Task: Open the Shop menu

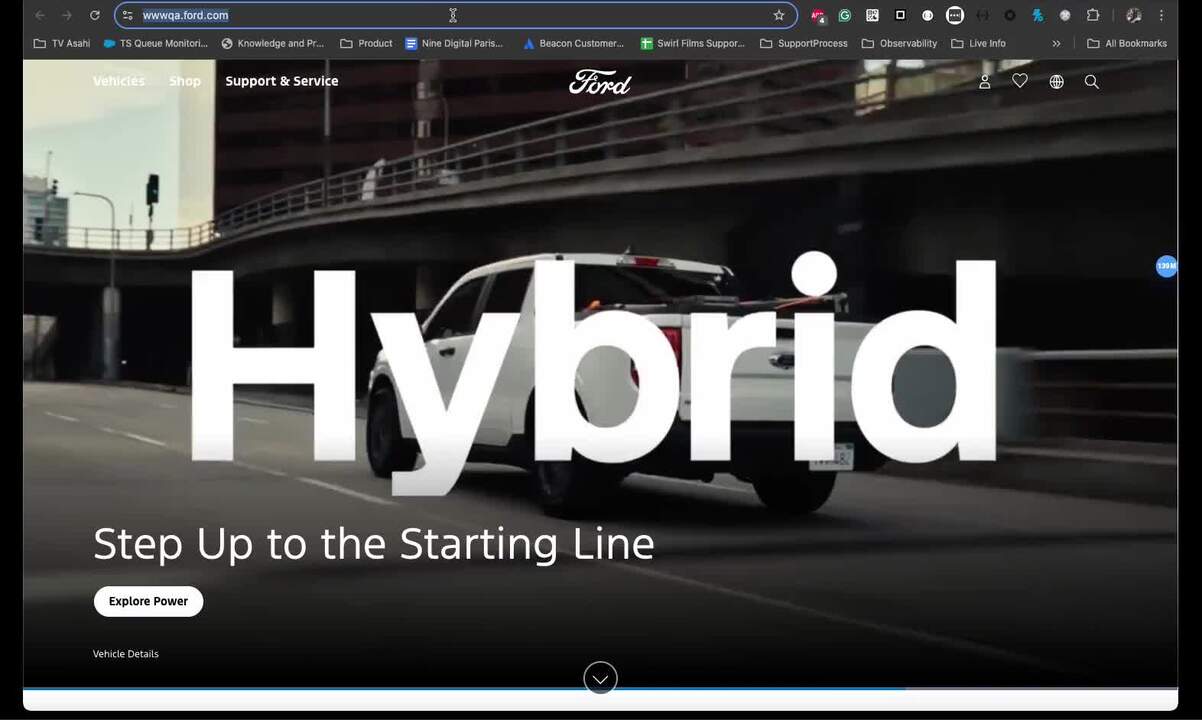Action: coord(185,81)
